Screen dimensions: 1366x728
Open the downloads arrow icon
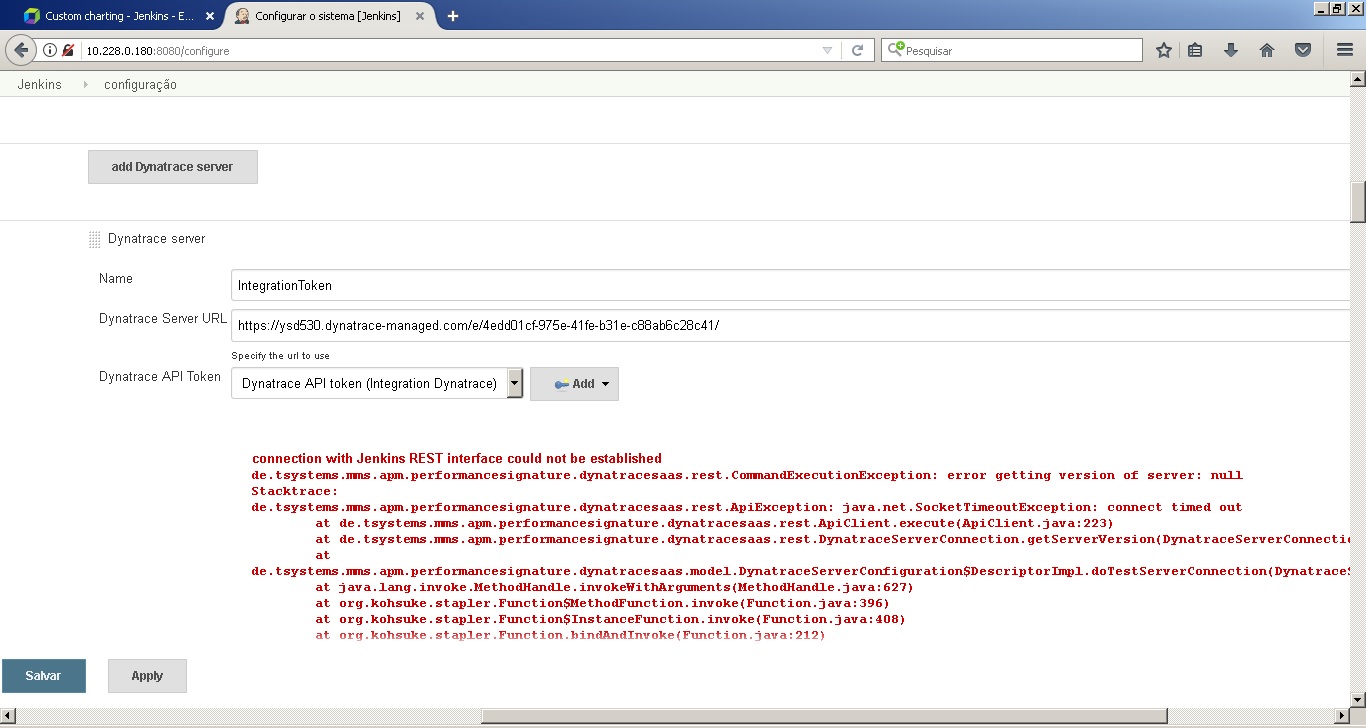click(x=1231, y=50)
